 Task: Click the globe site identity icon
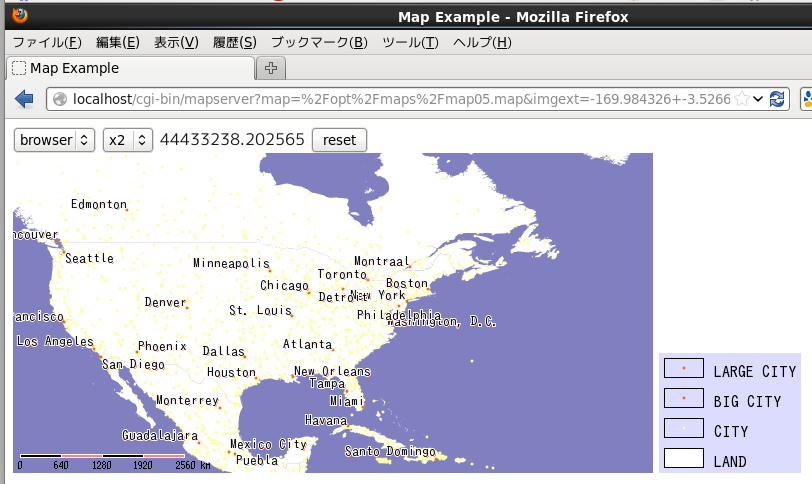[60, 99]
